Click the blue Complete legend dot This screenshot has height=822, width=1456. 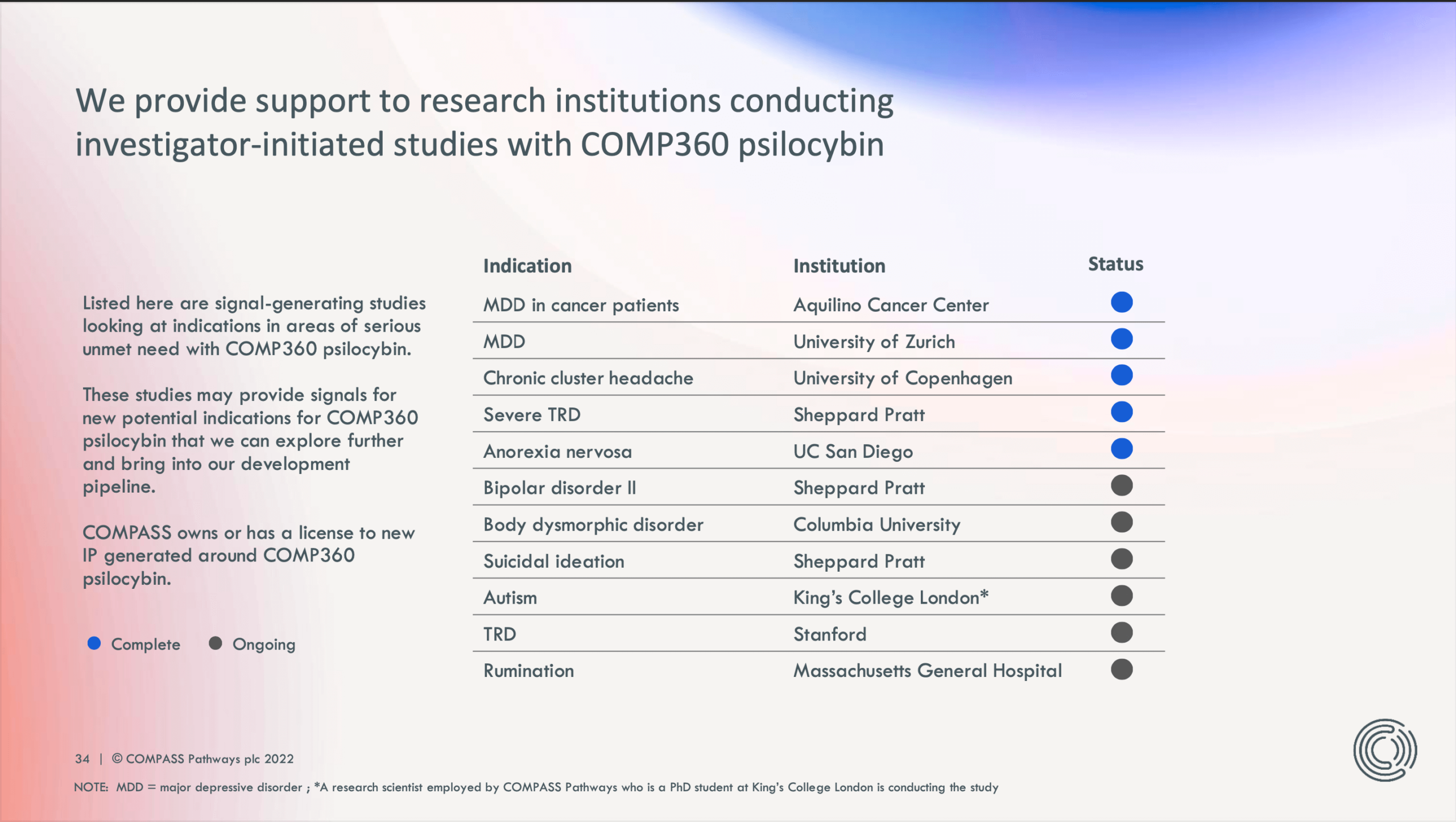94,643
